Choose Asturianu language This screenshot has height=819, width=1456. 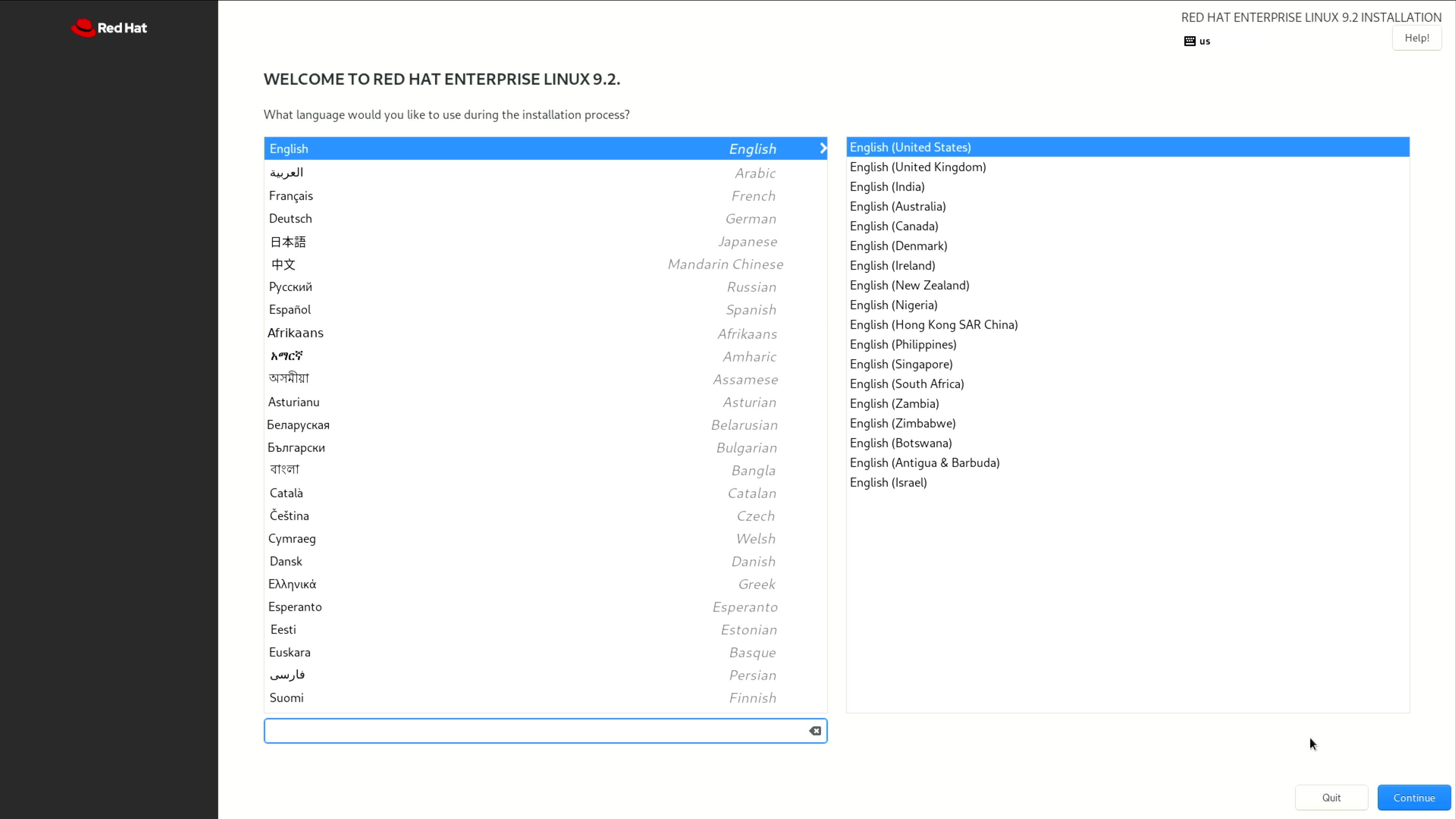(x=546, y=402)
